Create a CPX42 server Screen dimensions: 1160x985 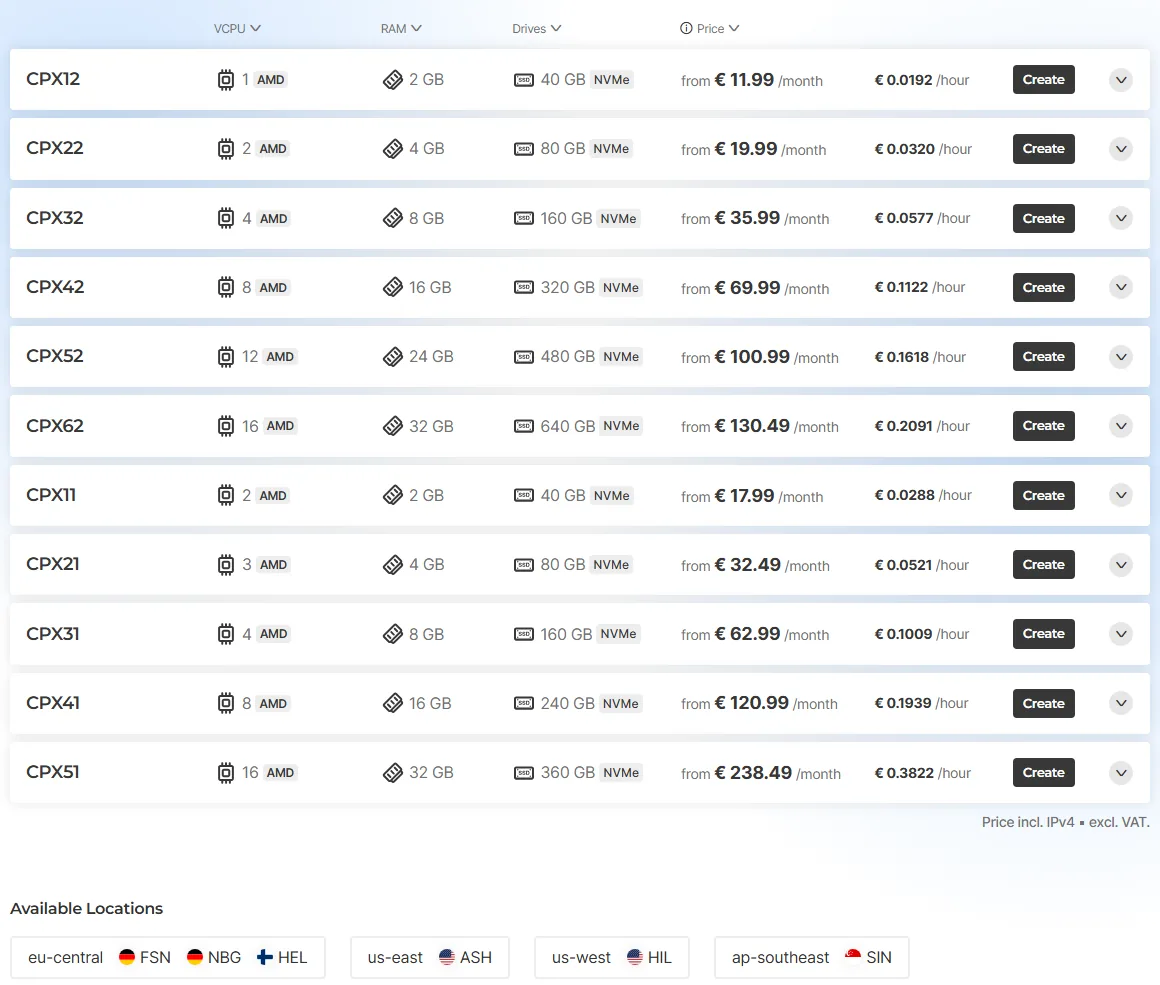click(x=1043, y=287)
